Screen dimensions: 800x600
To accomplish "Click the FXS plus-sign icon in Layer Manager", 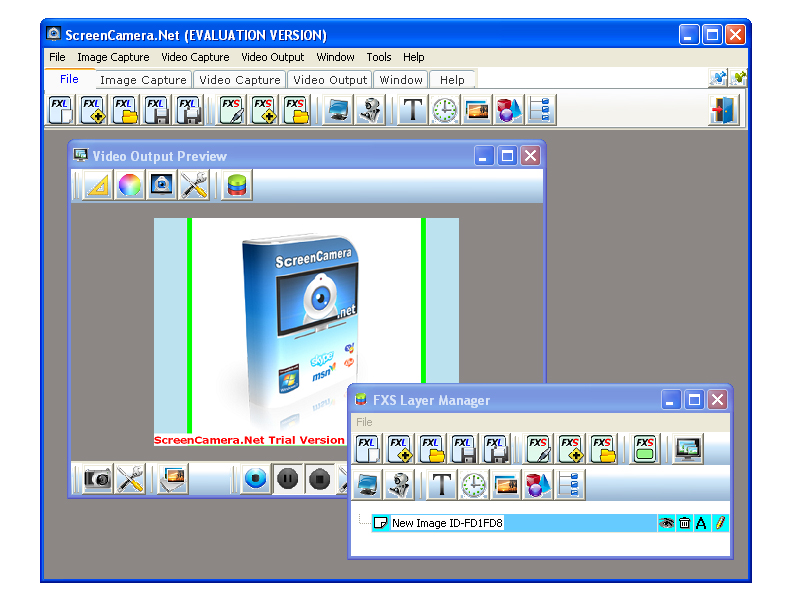I will pyautogui.click(x=571, y=449).
